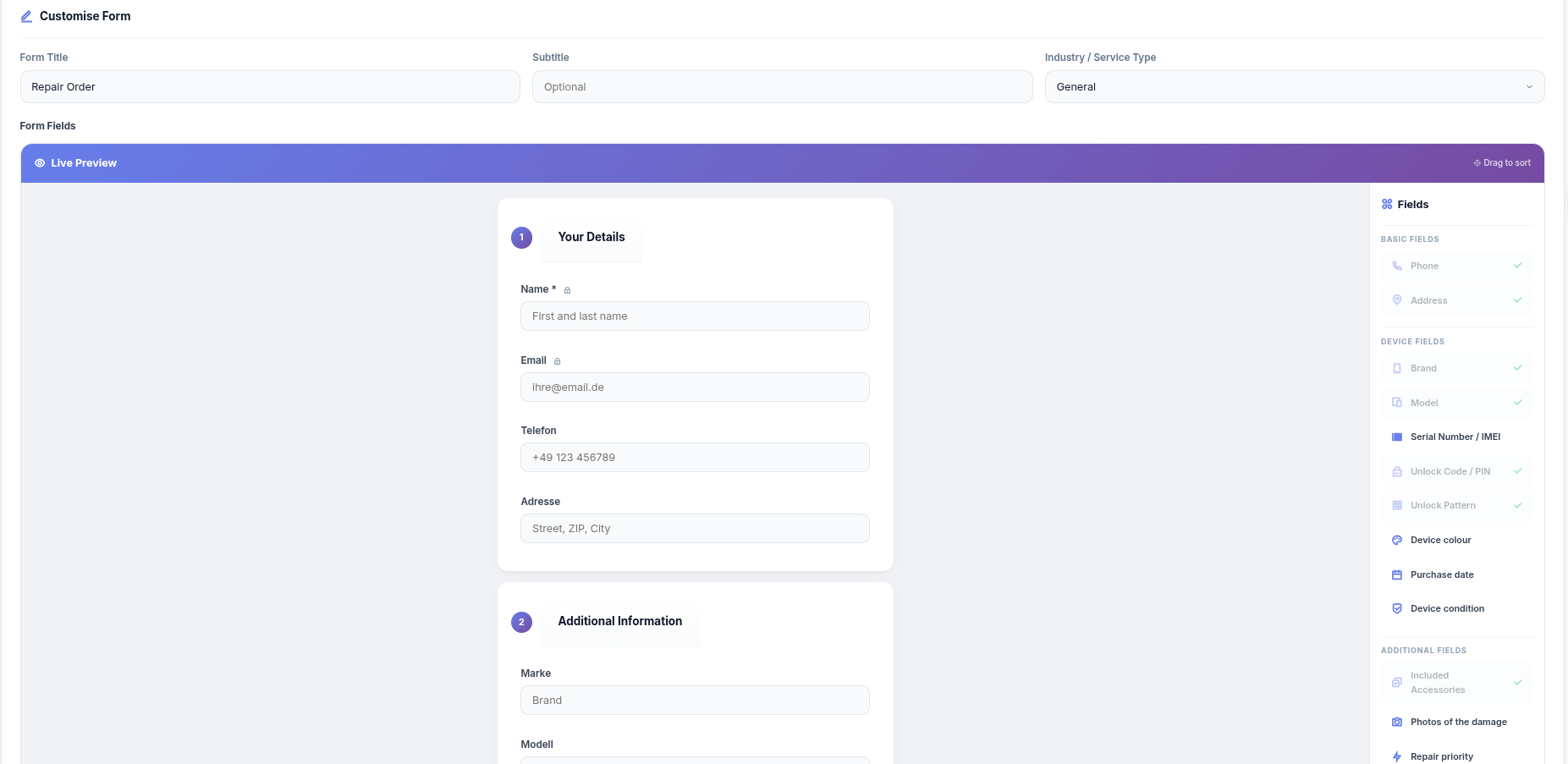Click the Device colour palette icon
Viewport: 1568px width, 764px height.
(1397, 540)
